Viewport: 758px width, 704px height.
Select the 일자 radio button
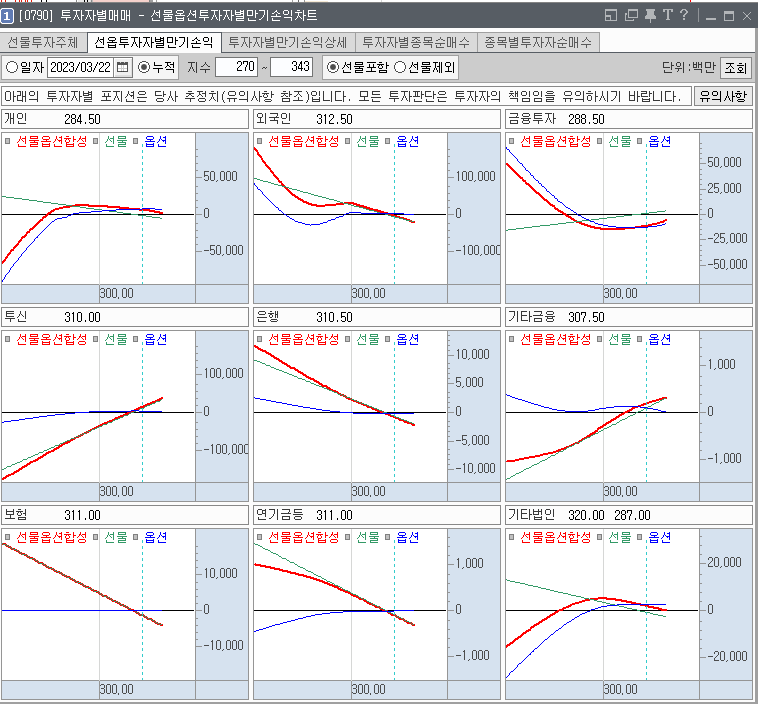[x=12, y=67]
